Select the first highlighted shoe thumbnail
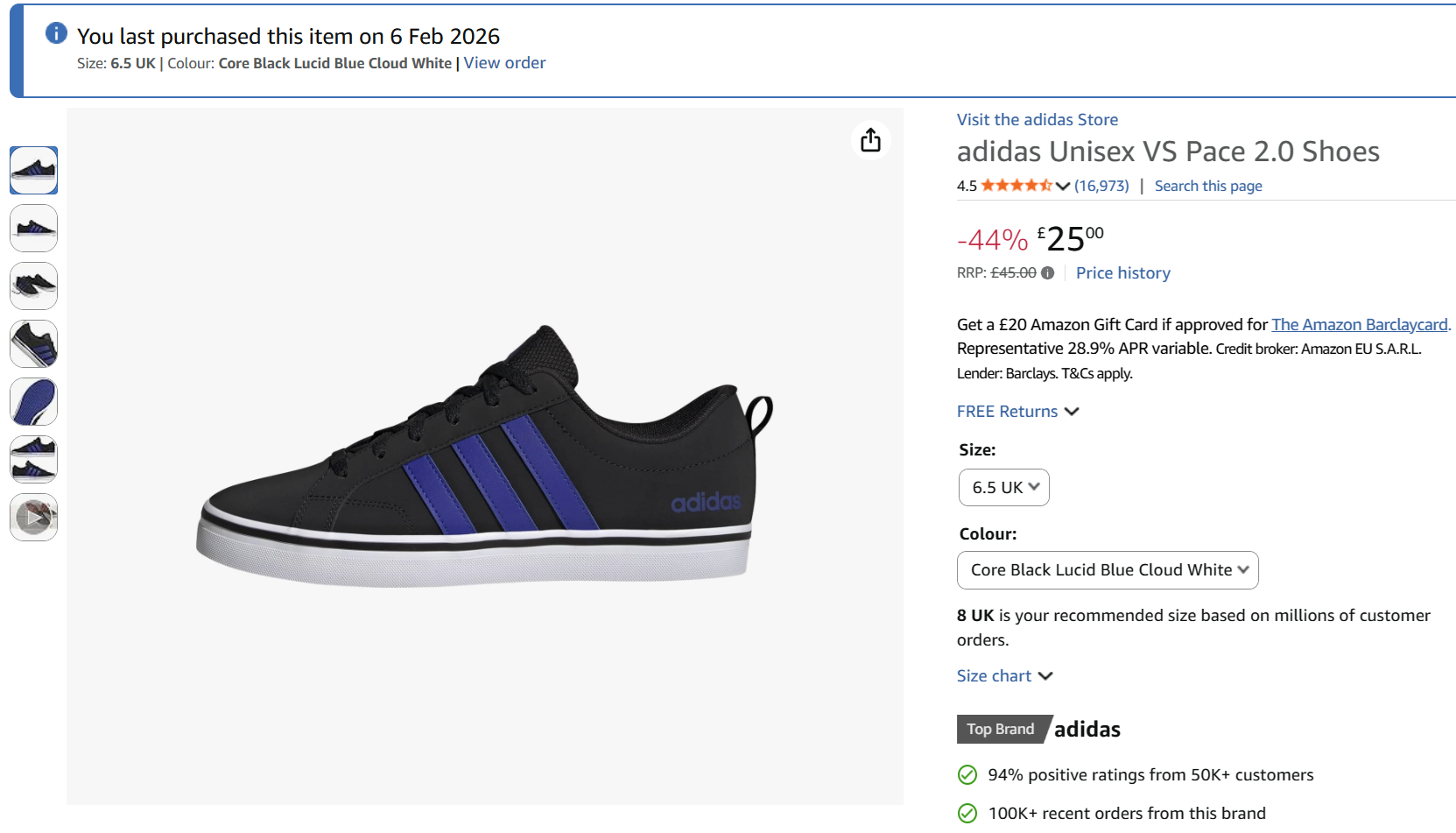This screenshot has width=1456, height=833. (34, 170)
